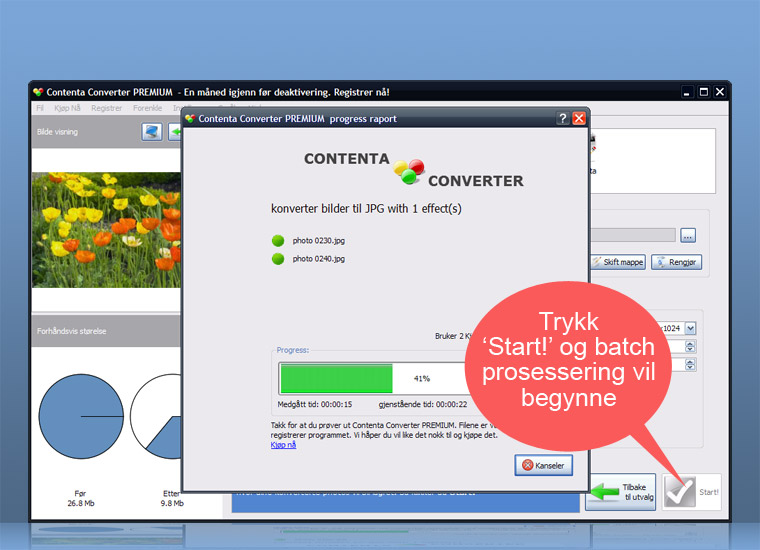Click the Start! checkmark button
Image resolution: width=760 pixels, height=550 pixels.
[691, 492]
